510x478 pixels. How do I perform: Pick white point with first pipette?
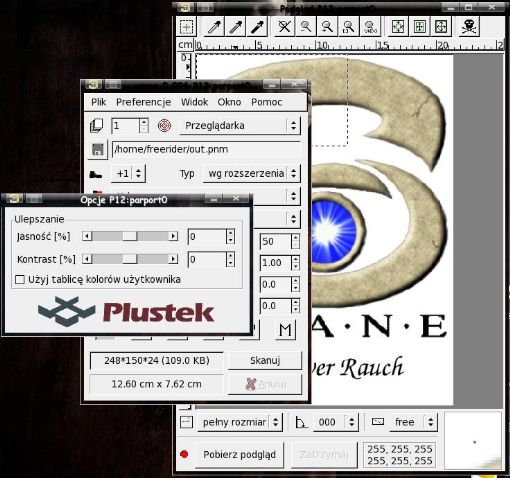click(214, 27)
